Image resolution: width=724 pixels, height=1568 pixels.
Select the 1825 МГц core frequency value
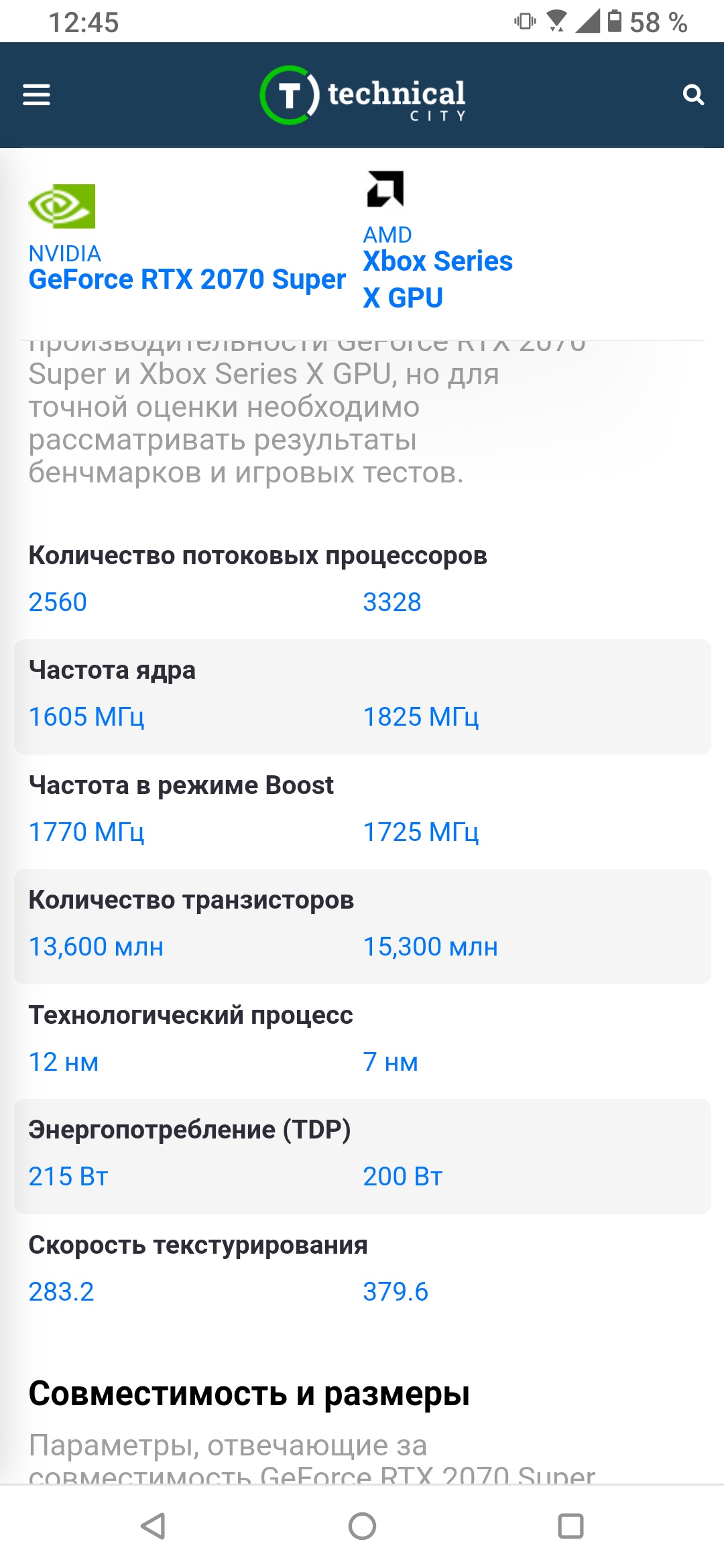(420, 717)
